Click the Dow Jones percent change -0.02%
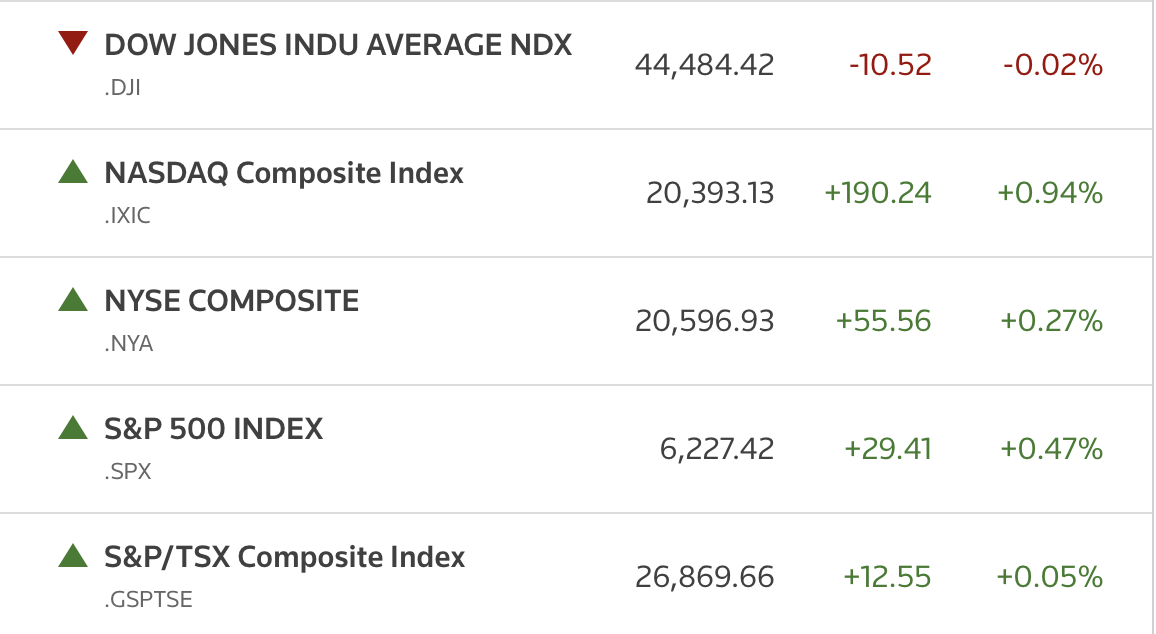1156x634 pixels. pos(1053,65)
